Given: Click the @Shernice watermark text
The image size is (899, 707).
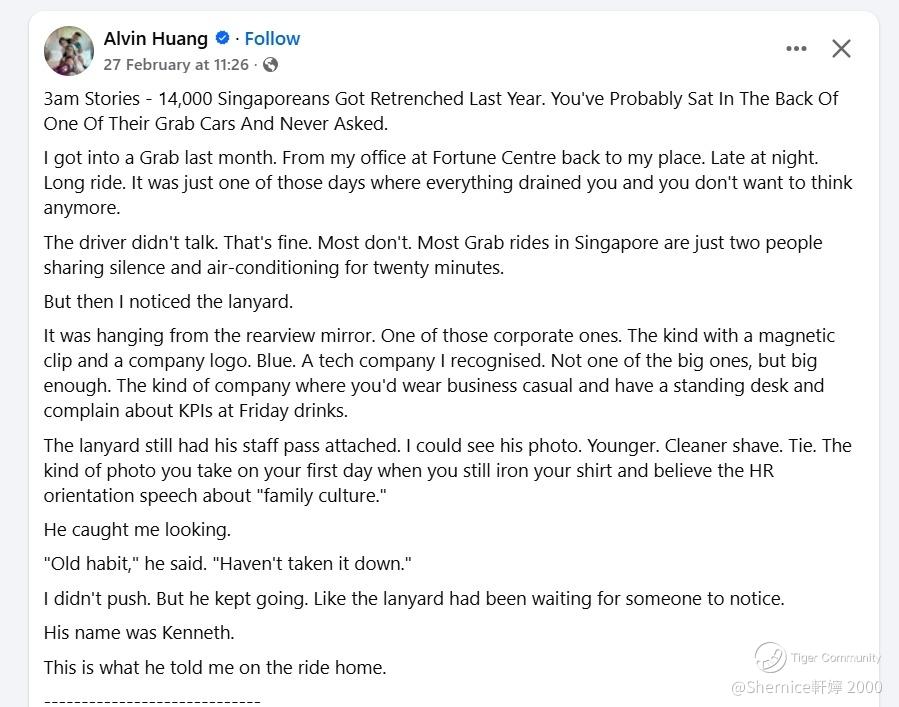Looking at the screenshot, I should pos(806,686).
